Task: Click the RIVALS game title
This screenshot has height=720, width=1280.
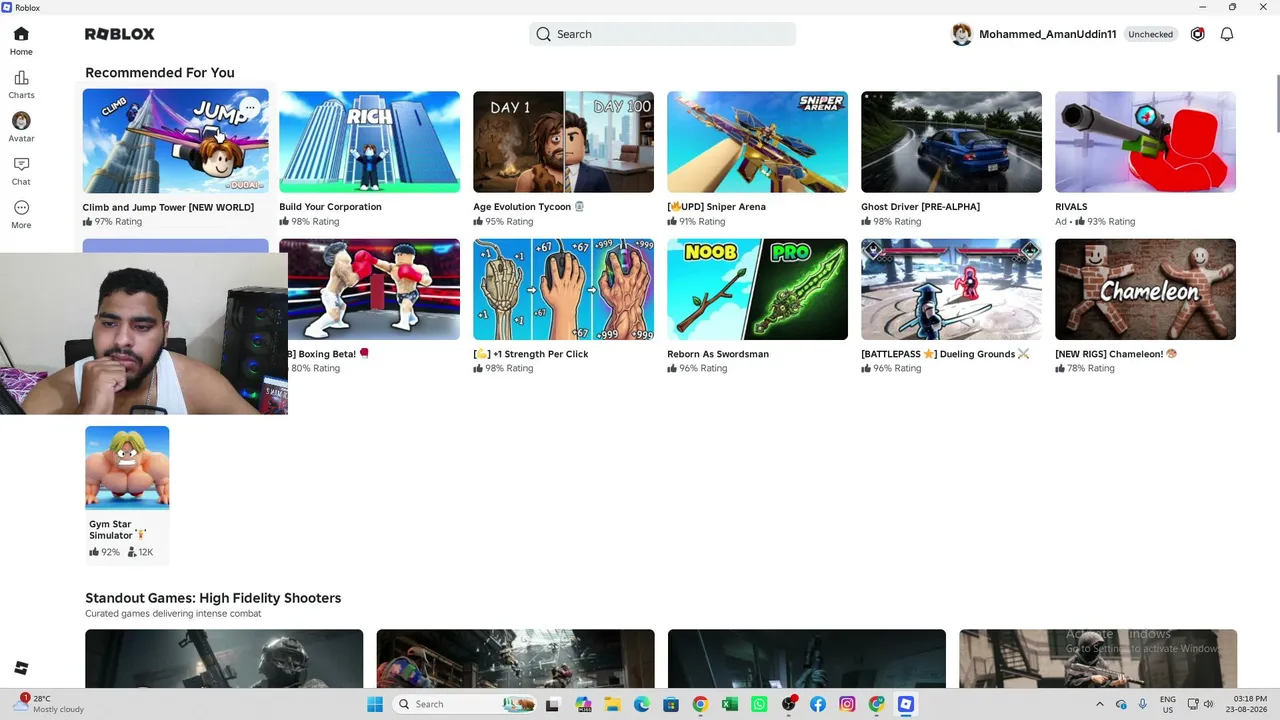Action: pos(1071,207)
